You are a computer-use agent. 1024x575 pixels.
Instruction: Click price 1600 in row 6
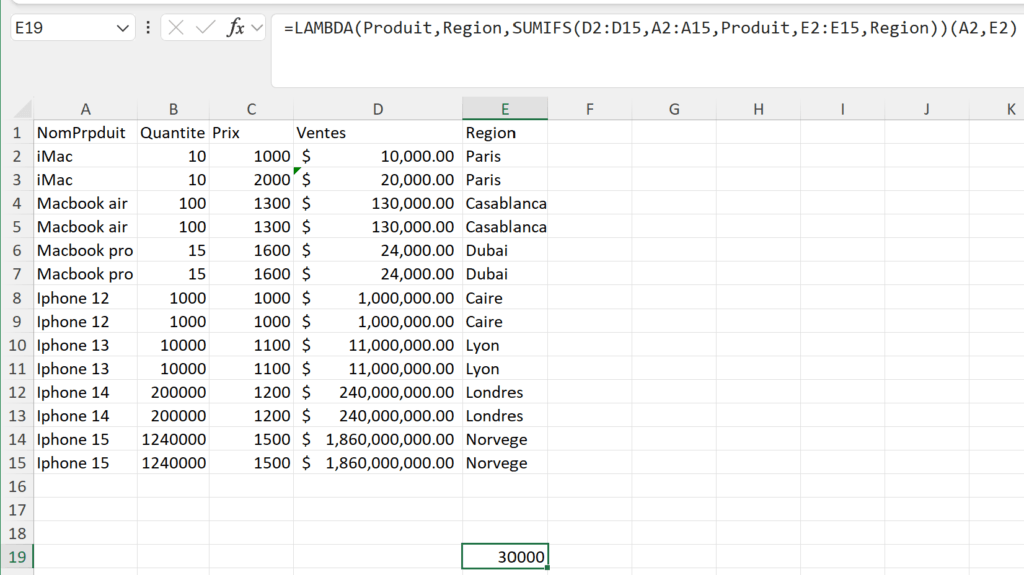click(x=251, y=250)
